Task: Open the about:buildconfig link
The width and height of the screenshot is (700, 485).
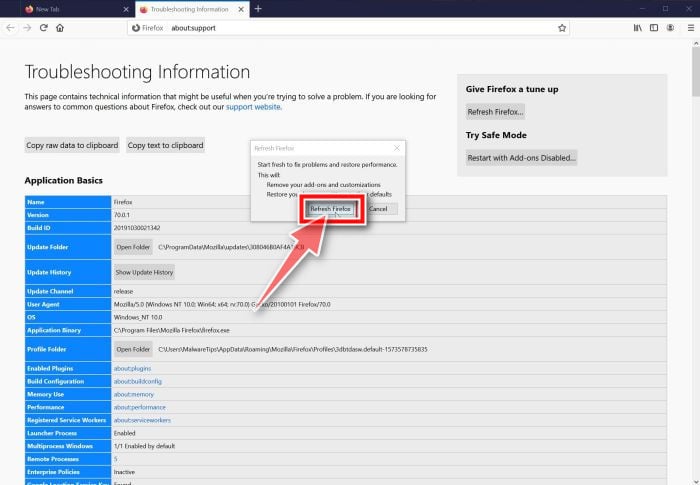Action: [x=138, y=381]
